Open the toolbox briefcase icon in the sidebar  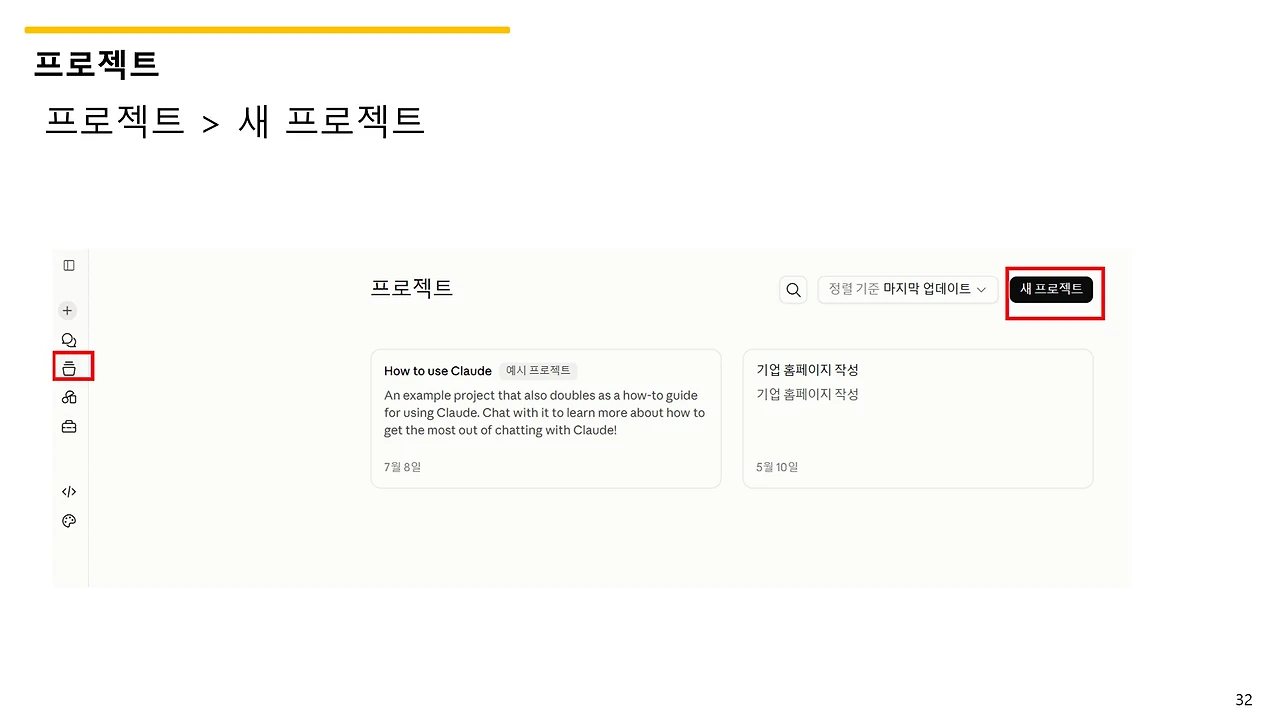69,427
